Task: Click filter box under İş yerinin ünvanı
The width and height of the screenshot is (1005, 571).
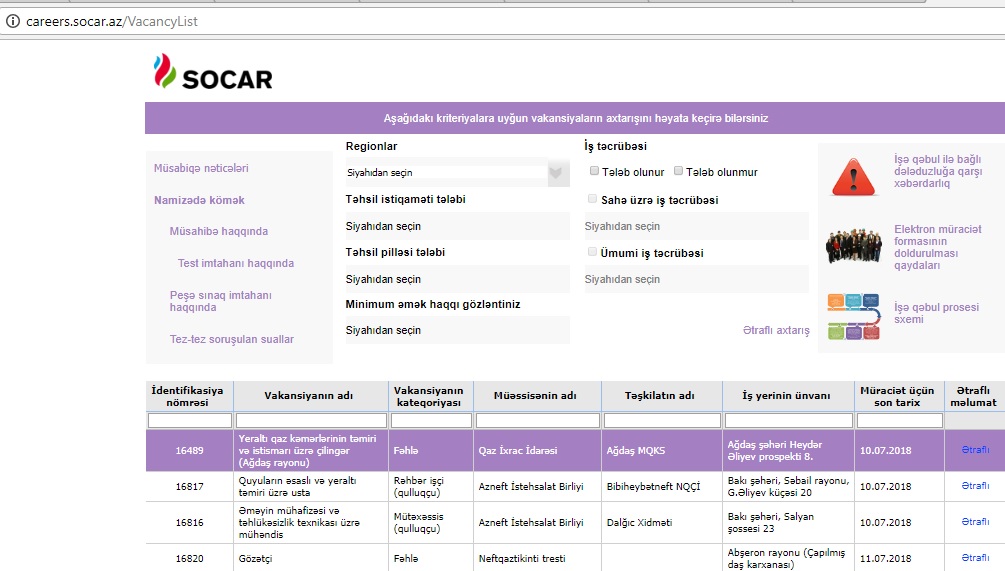Action: (x=789, y=420)
